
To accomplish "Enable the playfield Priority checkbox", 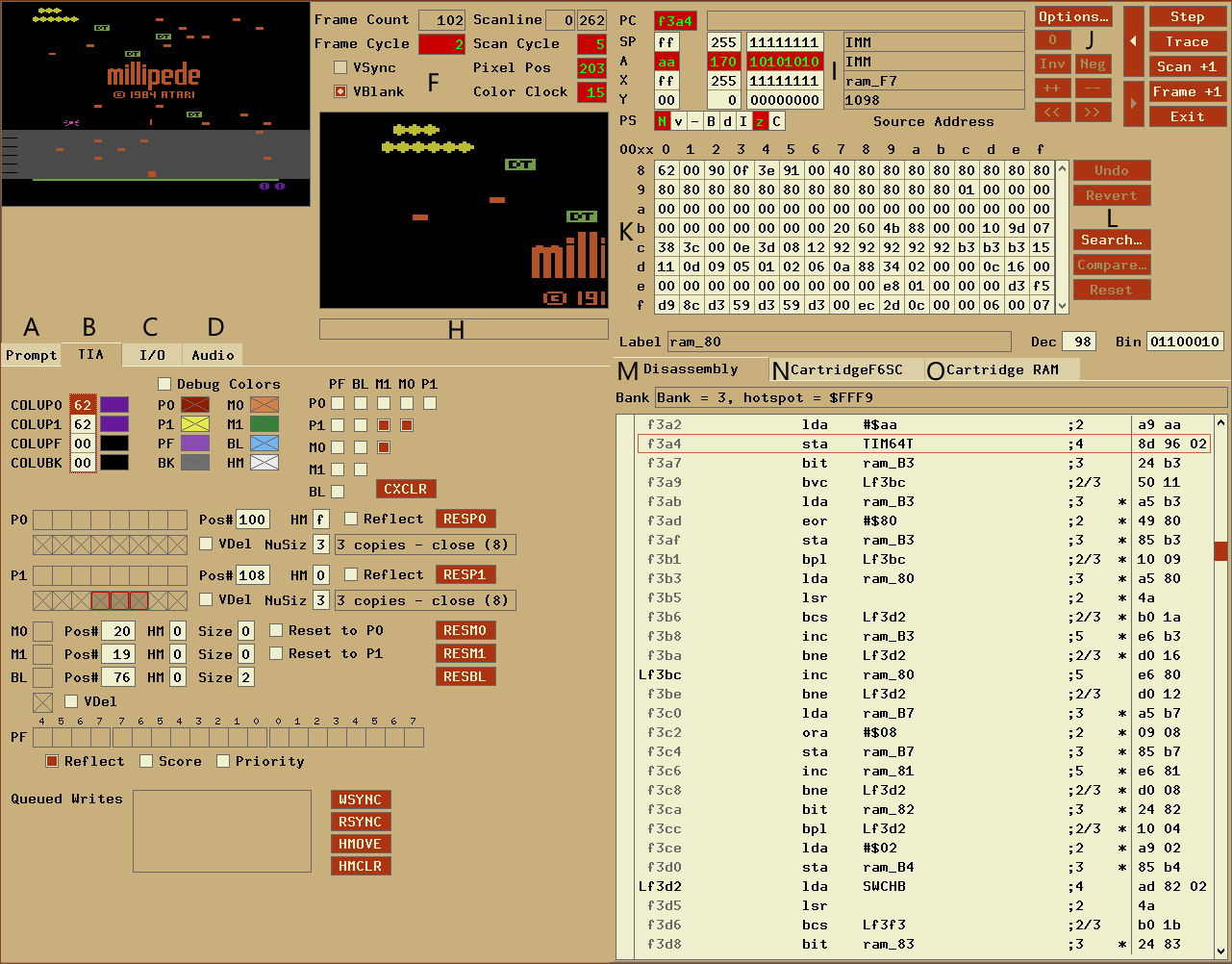I will (x=223, y=761).
